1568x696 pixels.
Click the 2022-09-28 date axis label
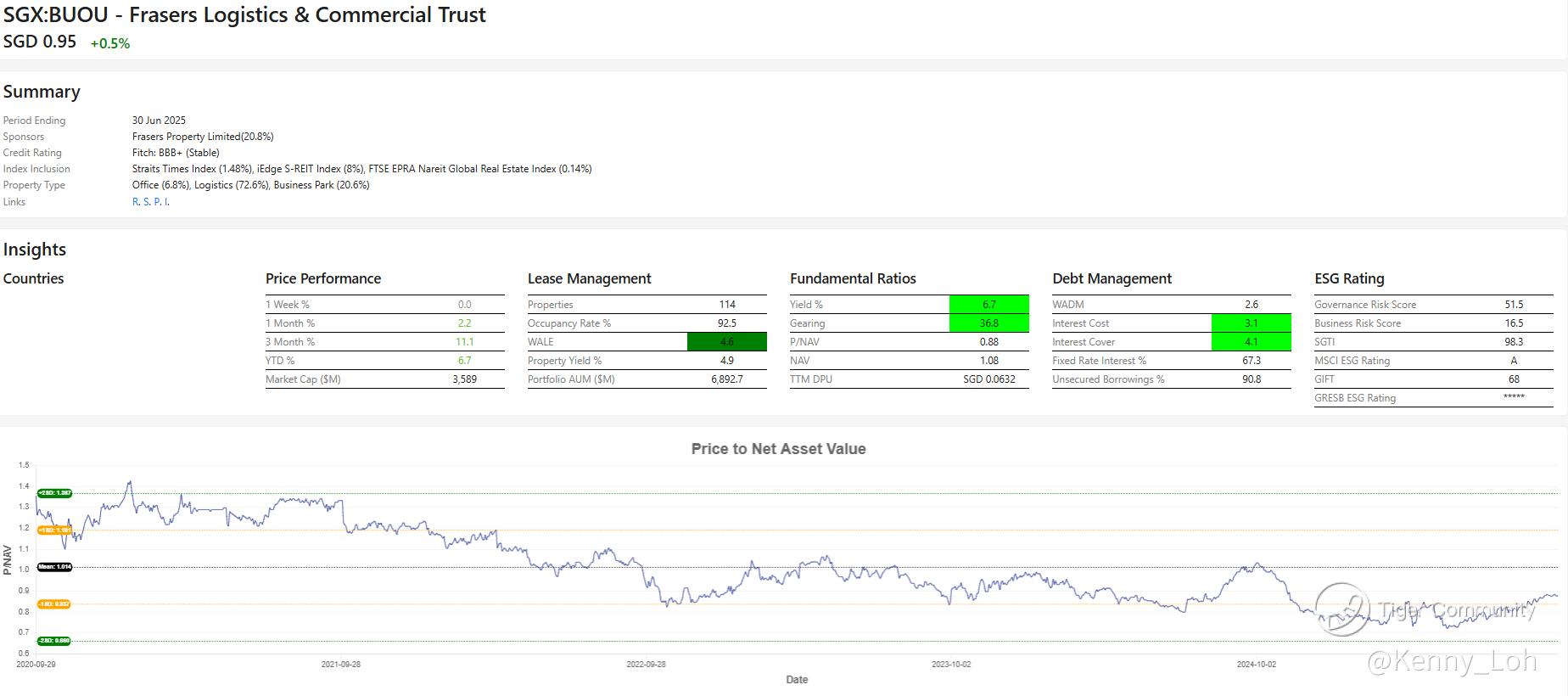pos(646,665)
